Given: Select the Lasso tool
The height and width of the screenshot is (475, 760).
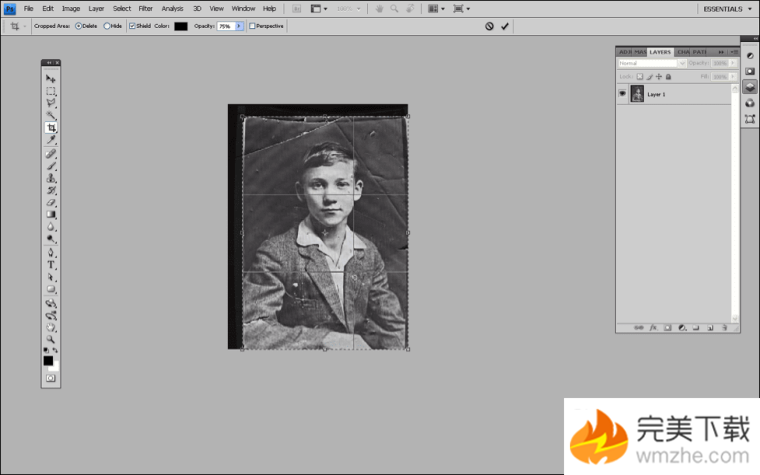Looking at the screenshot, I should click(51, 103).
